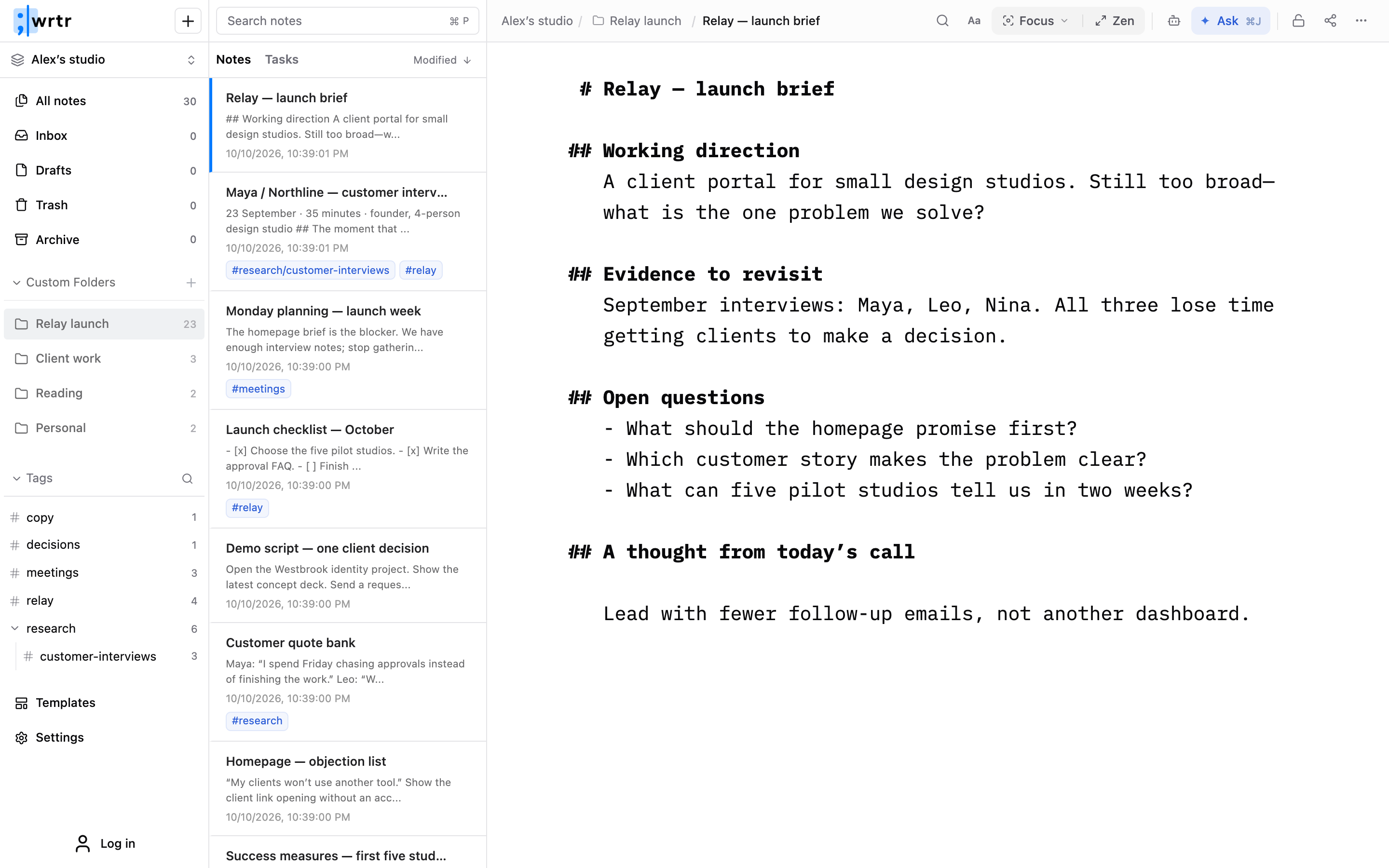Open the Aa typography settings
Viewport: 1389px width, 868px height.
[x=974, y=21]
